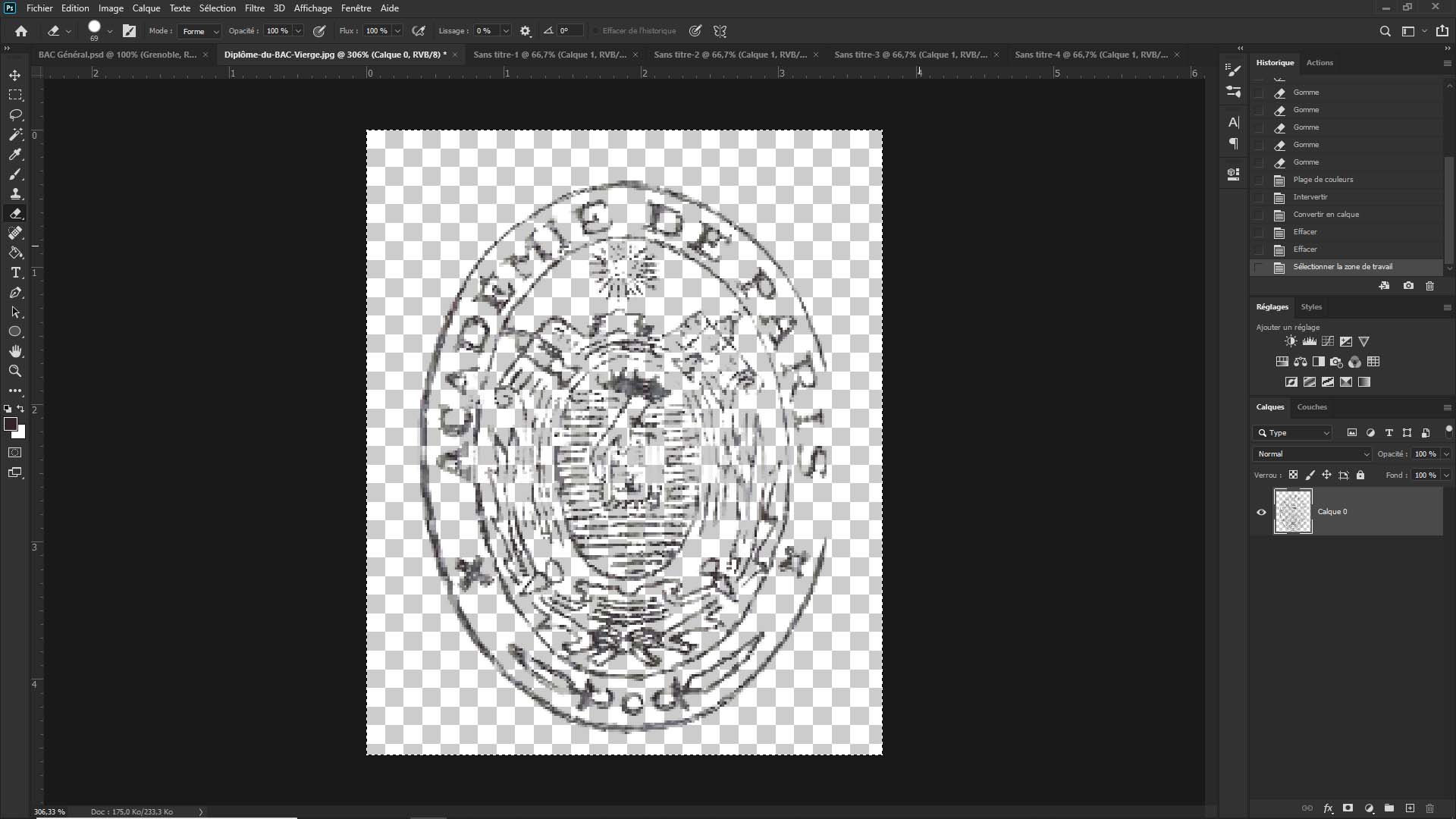Select the Convertir en calque history state
This screenshot has width=1456, height=819.
point(1326,215)
